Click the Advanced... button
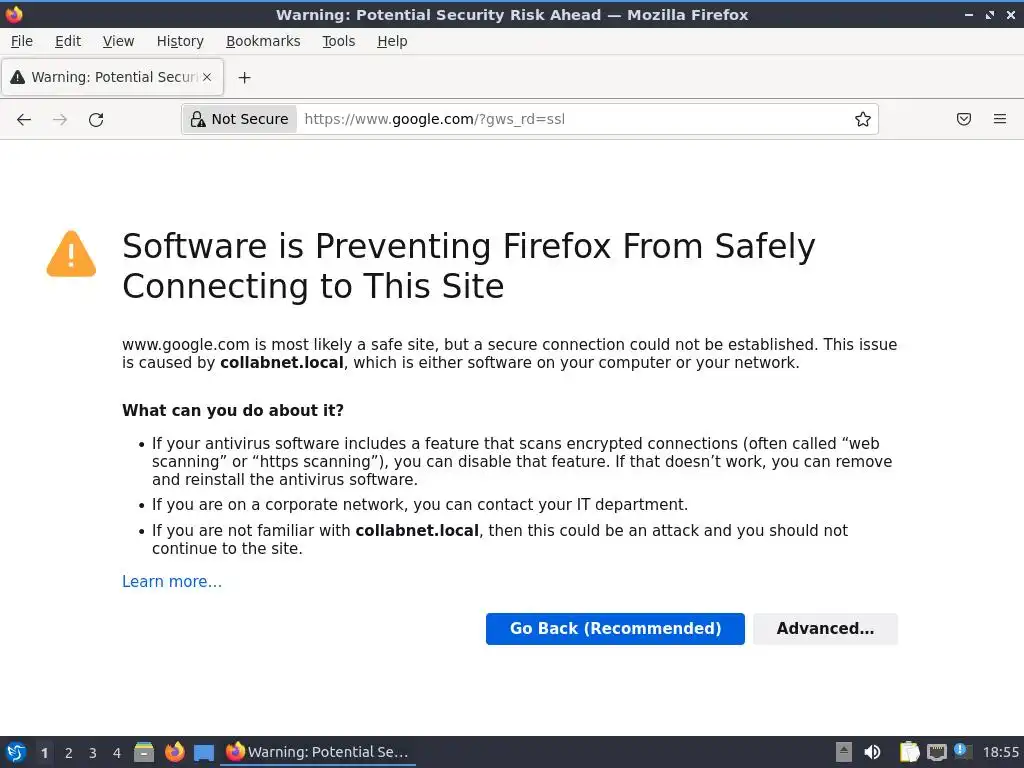This screenshot has height=768, width=1024. tap(825, 629)
